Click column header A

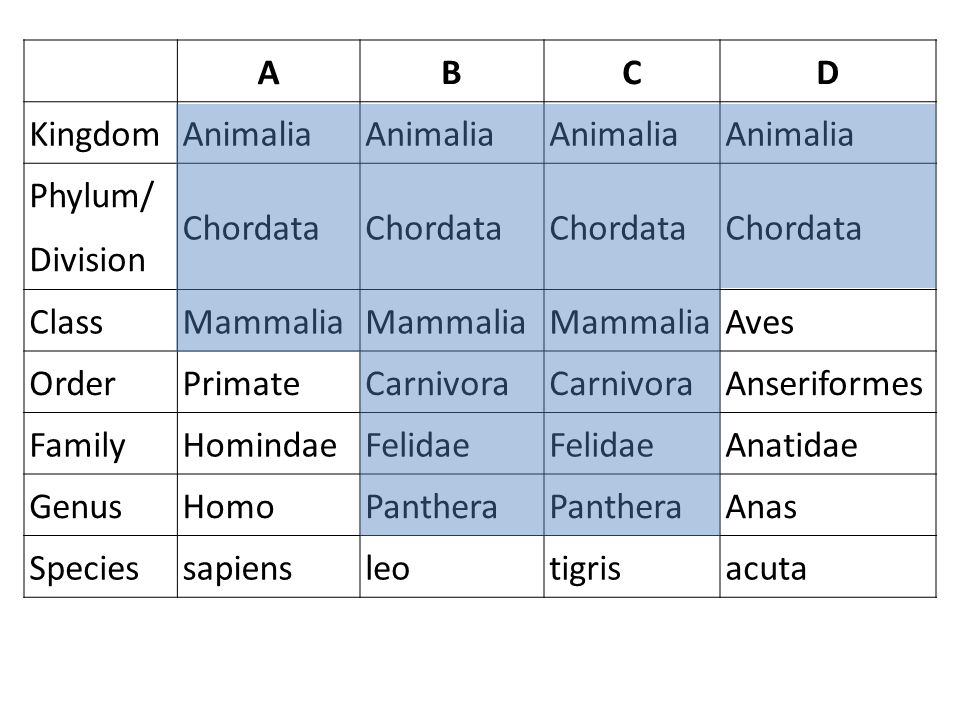click(269, 71)
